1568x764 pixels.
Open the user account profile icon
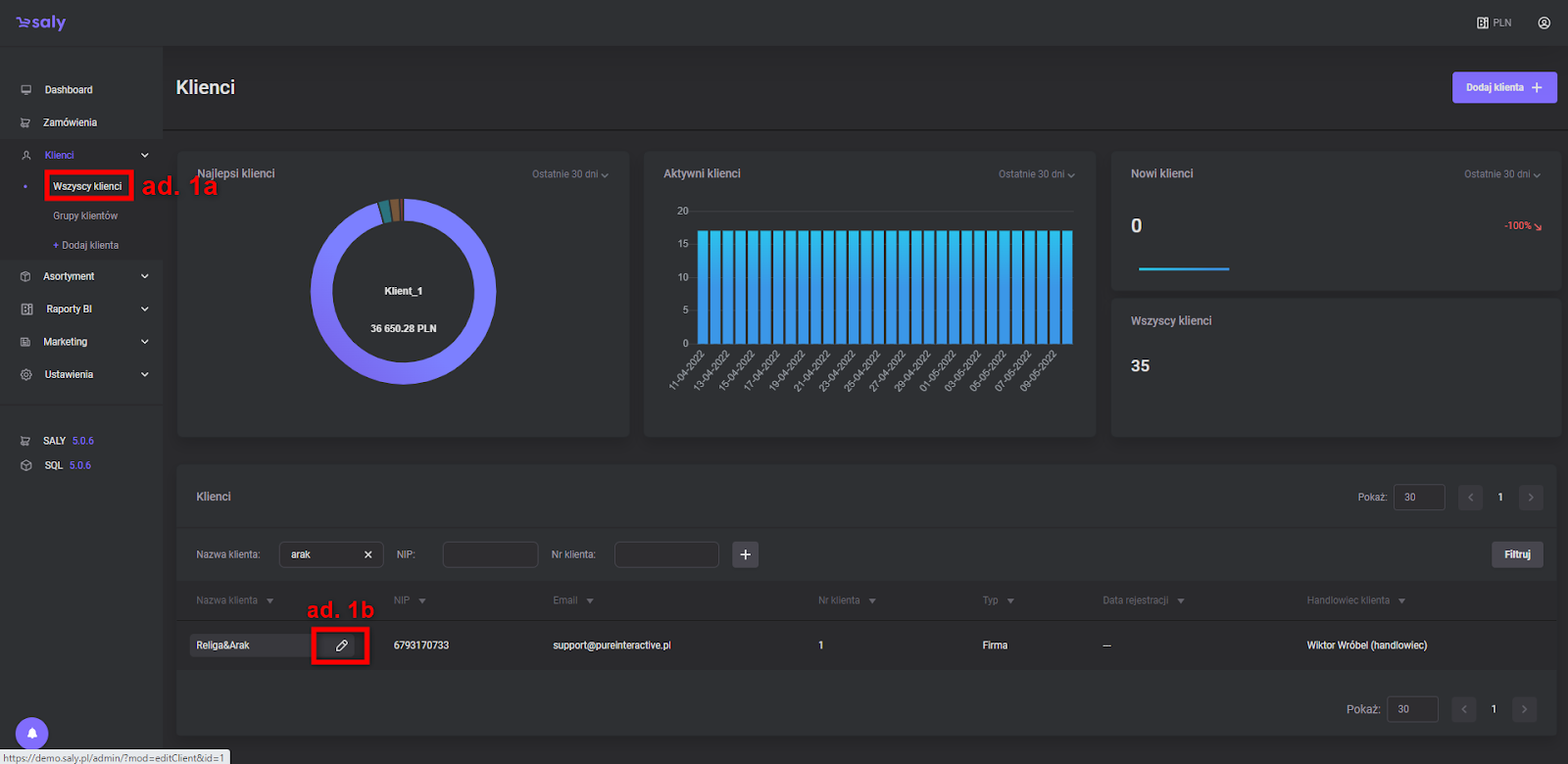[1543, 23]
